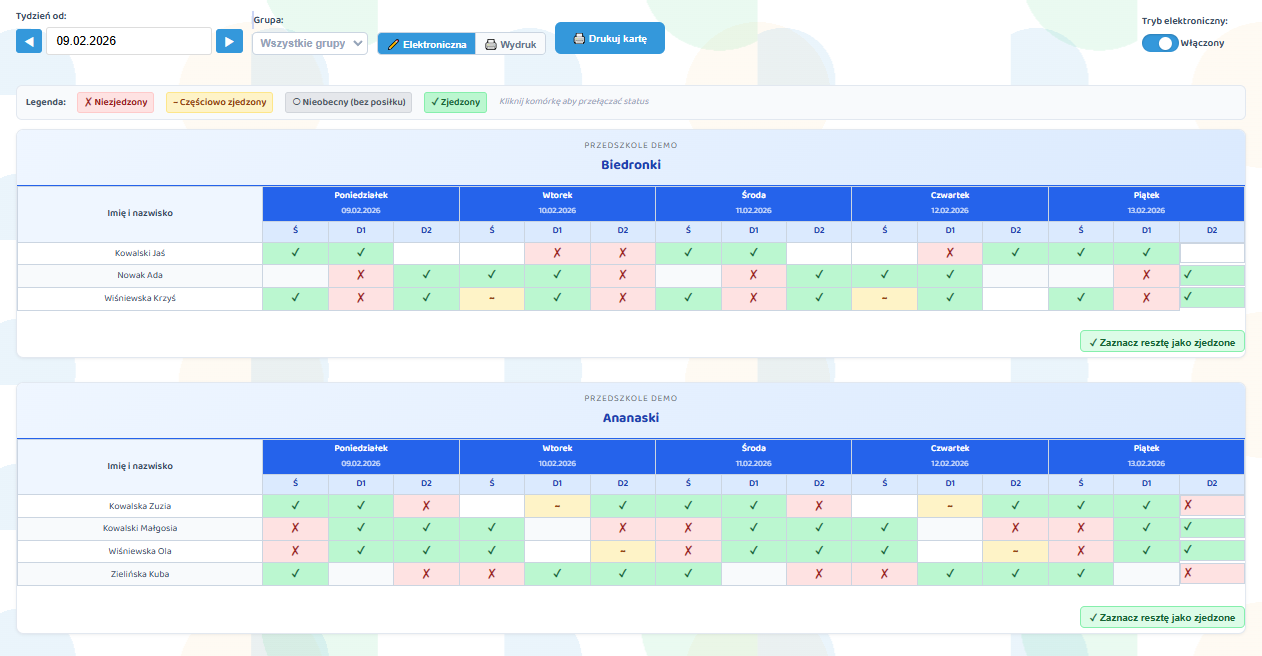This screenshot has width=1262, height=656.
Task: Click the week start date field
Action: [x=129, y=41]
